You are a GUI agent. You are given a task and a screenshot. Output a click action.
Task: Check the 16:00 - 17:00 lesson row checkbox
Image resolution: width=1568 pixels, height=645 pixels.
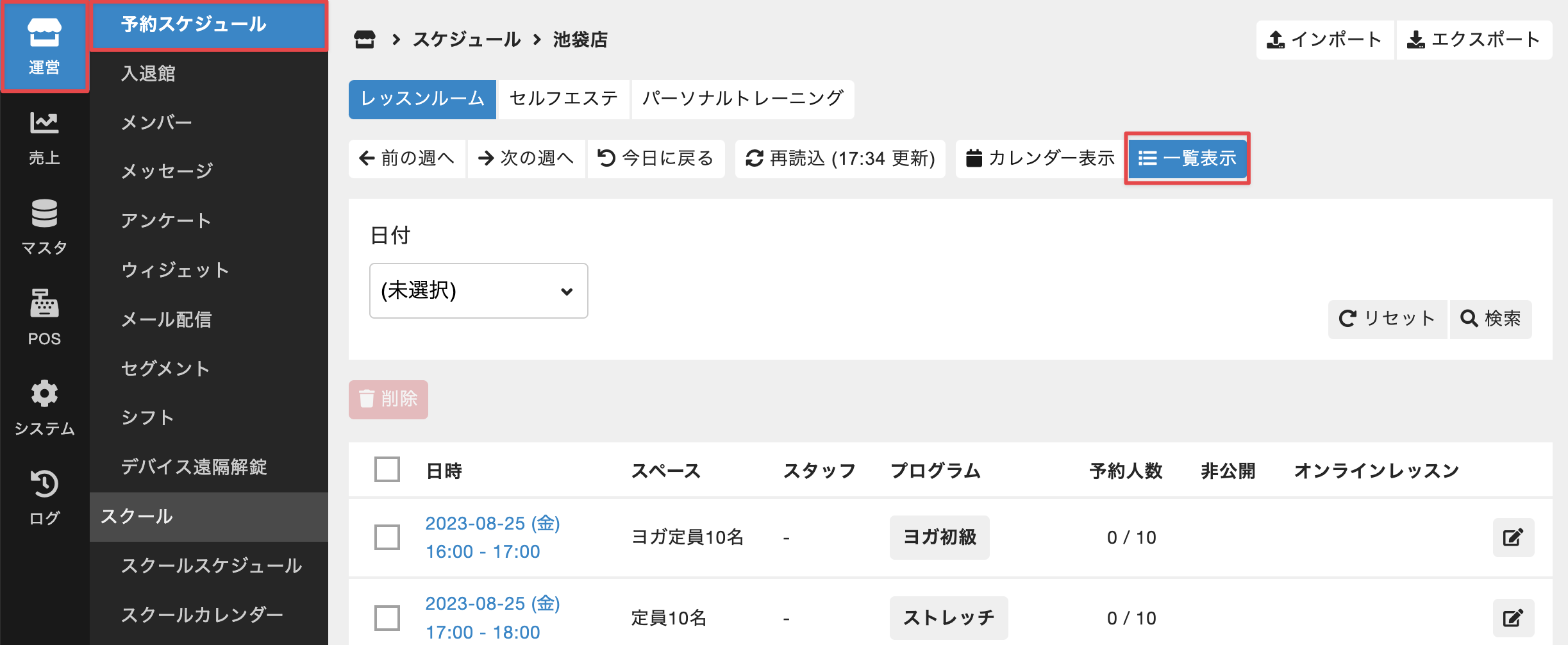pos(387,537)
